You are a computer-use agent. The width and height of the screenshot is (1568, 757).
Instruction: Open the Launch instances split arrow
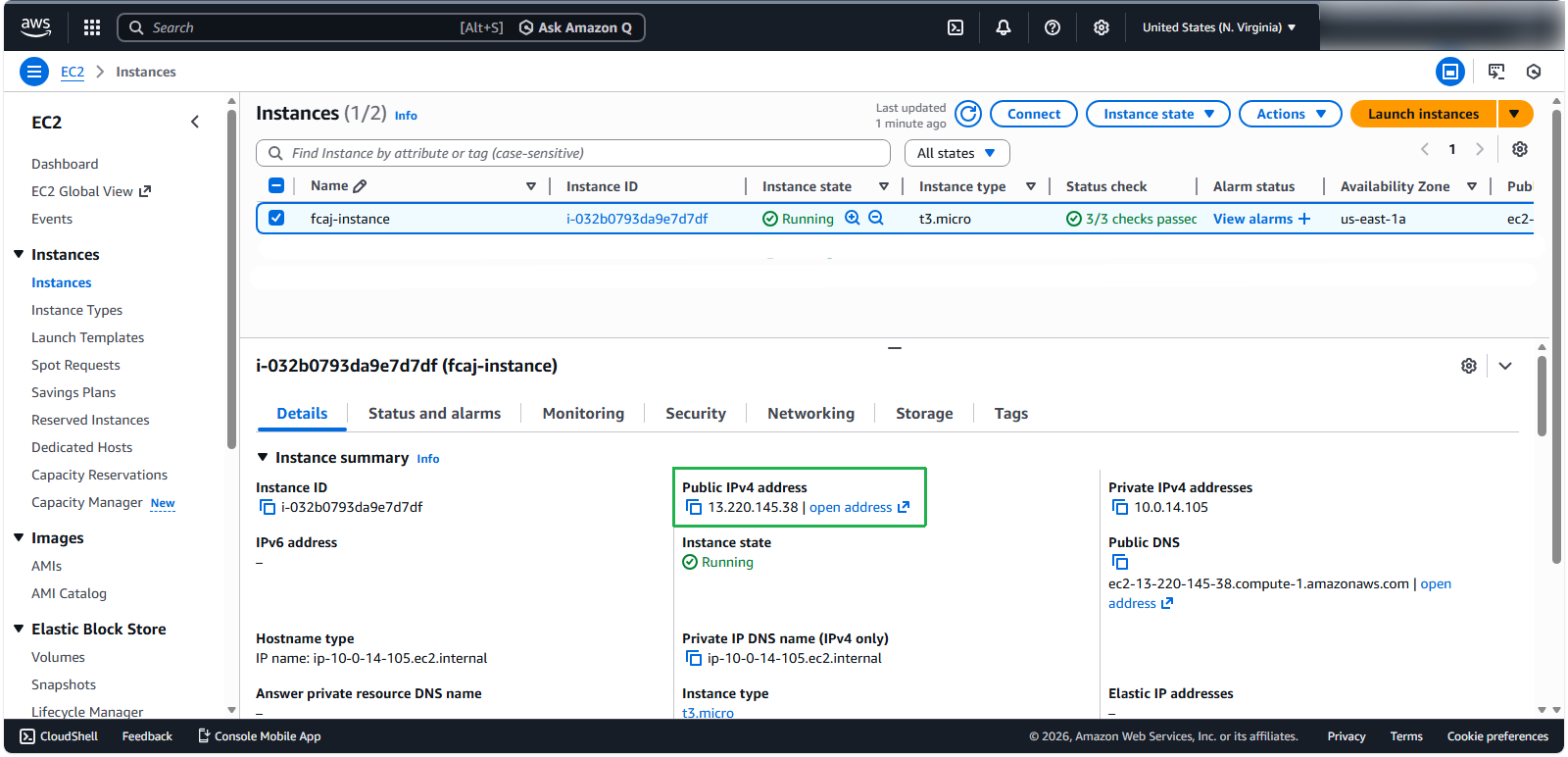click(1515, 114)
